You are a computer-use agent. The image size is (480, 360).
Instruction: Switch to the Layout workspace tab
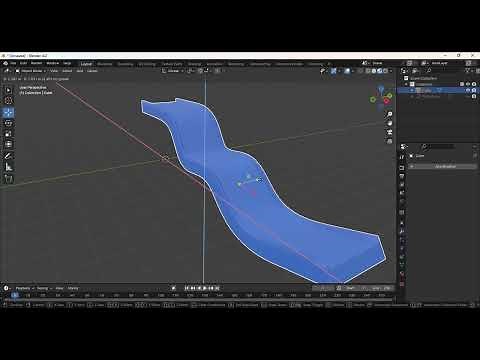(x=86, y=64)
